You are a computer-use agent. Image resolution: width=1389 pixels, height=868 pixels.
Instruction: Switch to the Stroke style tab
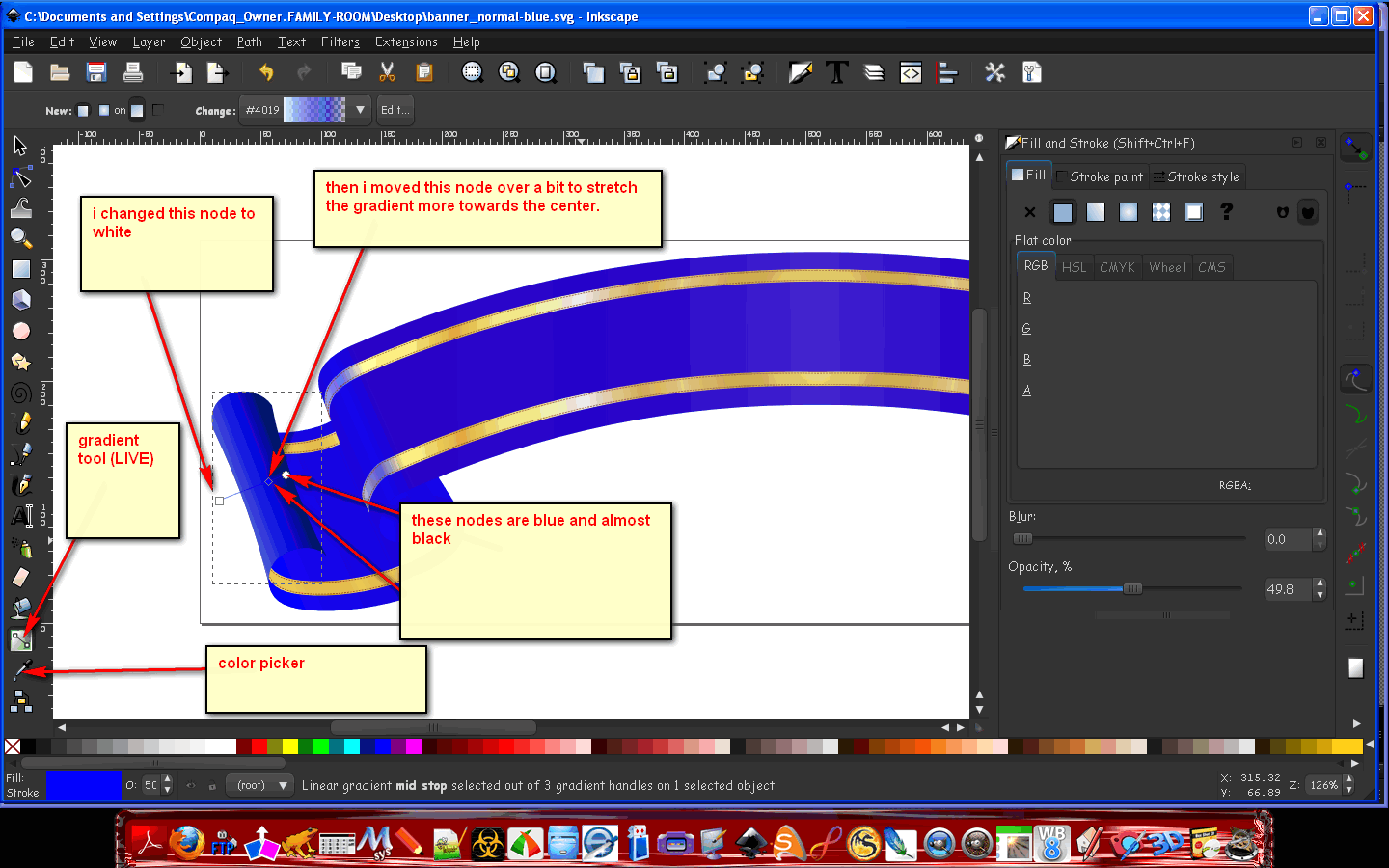1196,176
